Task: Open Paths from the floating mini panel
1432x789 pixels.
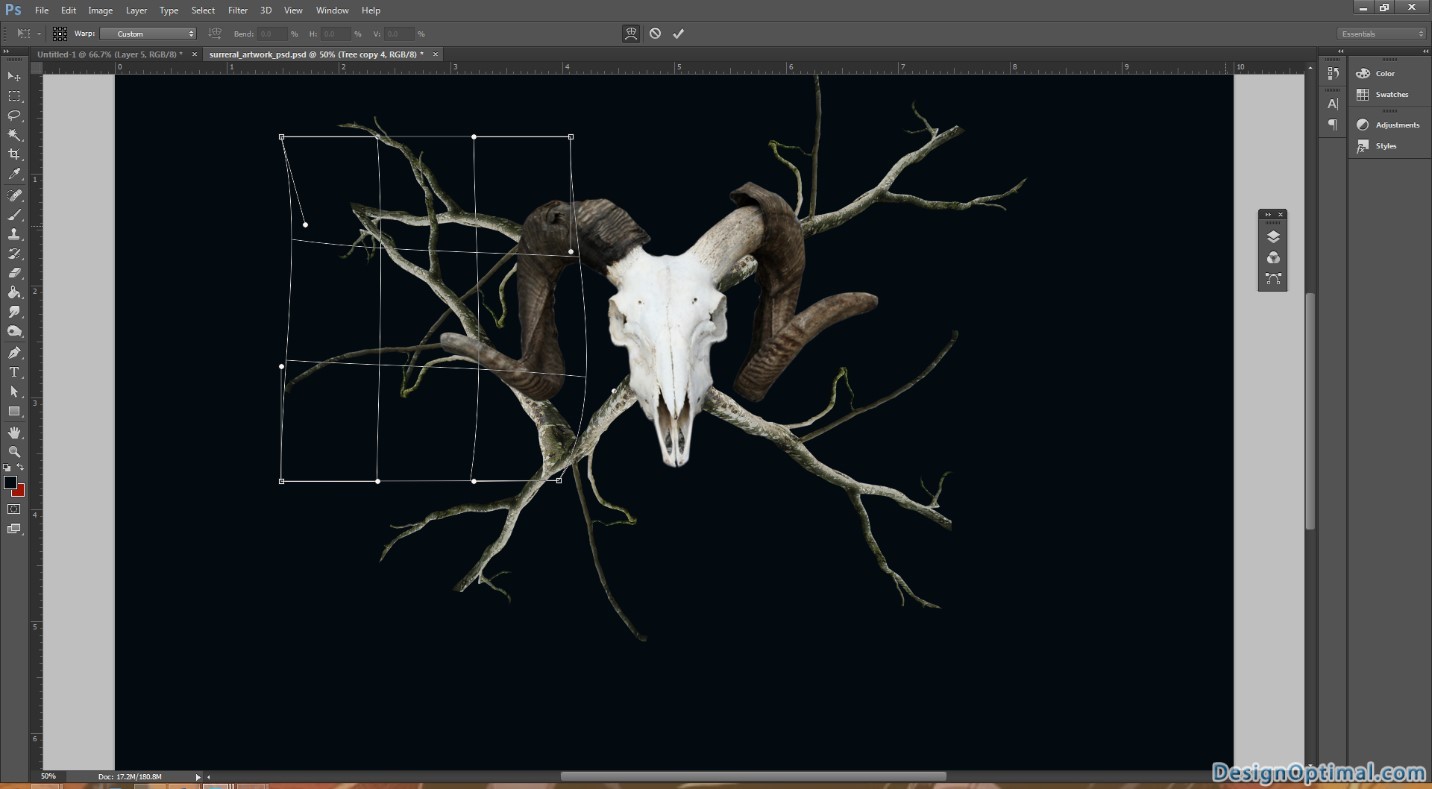Action: (1273, 279)
